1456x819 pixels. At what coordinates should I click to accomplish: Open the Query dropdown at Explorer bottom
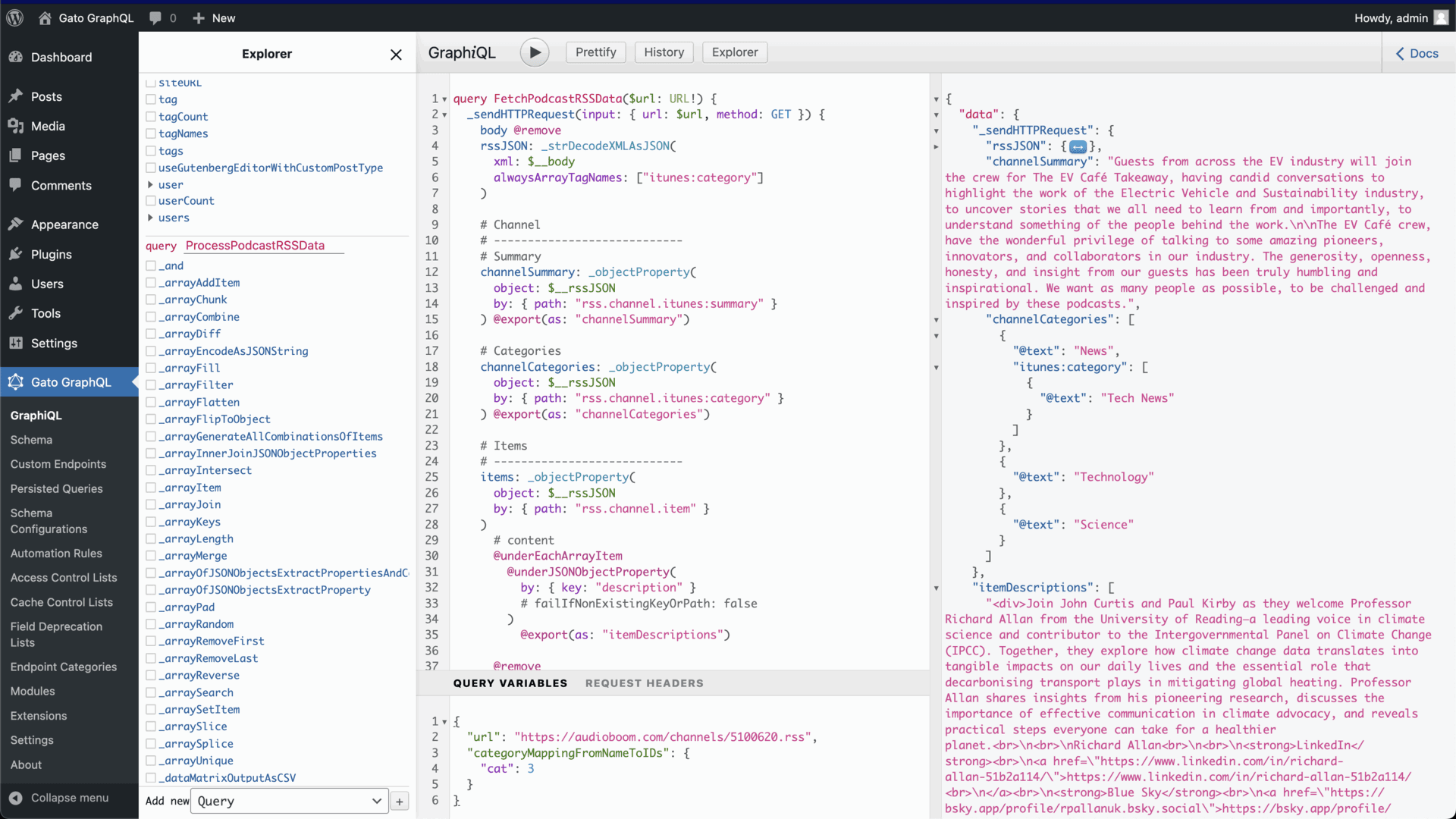pos(288,801)
